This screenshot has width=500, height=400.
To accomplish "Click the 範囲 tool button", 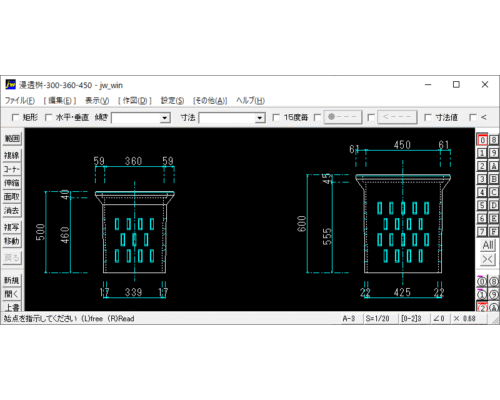I will [12, 139].
